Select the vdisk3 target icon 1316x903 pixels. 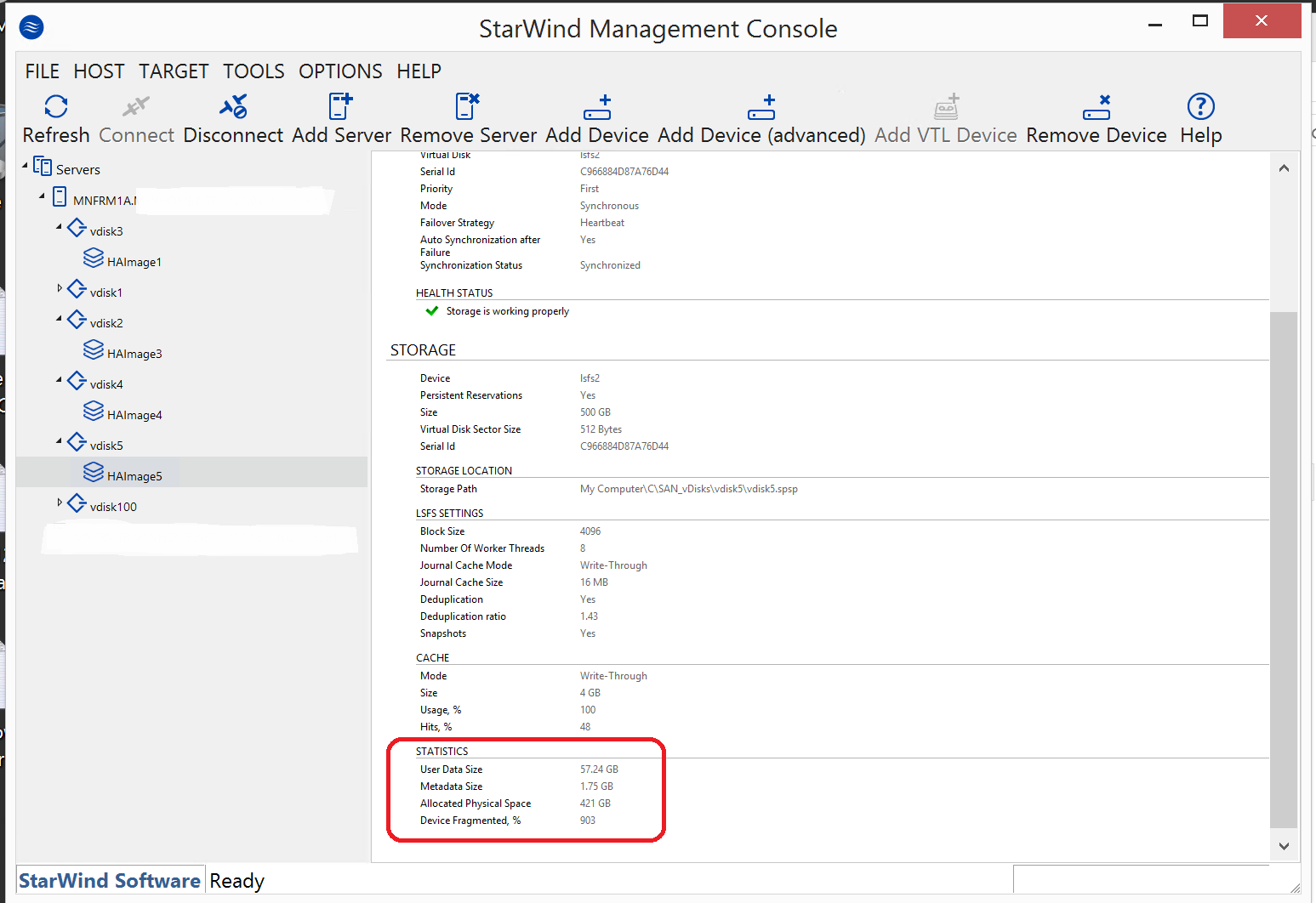click(x=77, y=228)
